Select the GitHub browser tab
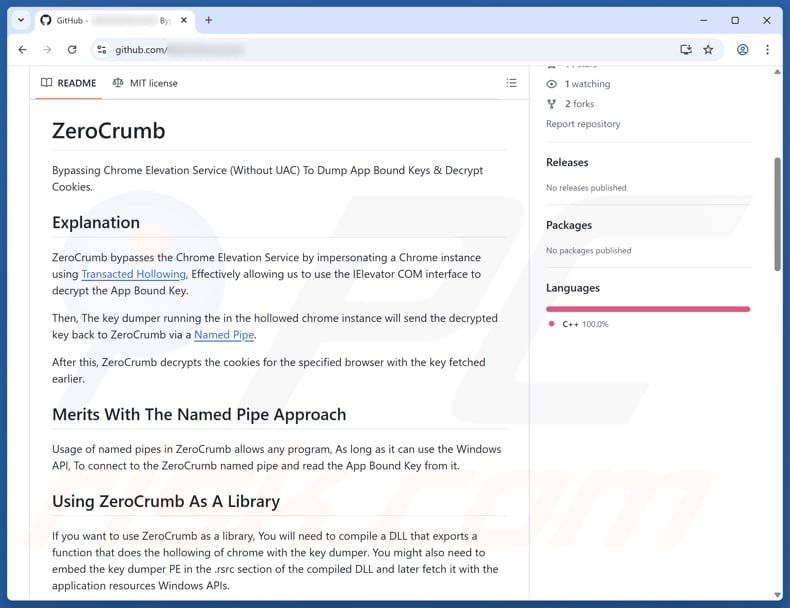Image resolution: width=790 pixels, height=608 pixels. pos(115,21)
